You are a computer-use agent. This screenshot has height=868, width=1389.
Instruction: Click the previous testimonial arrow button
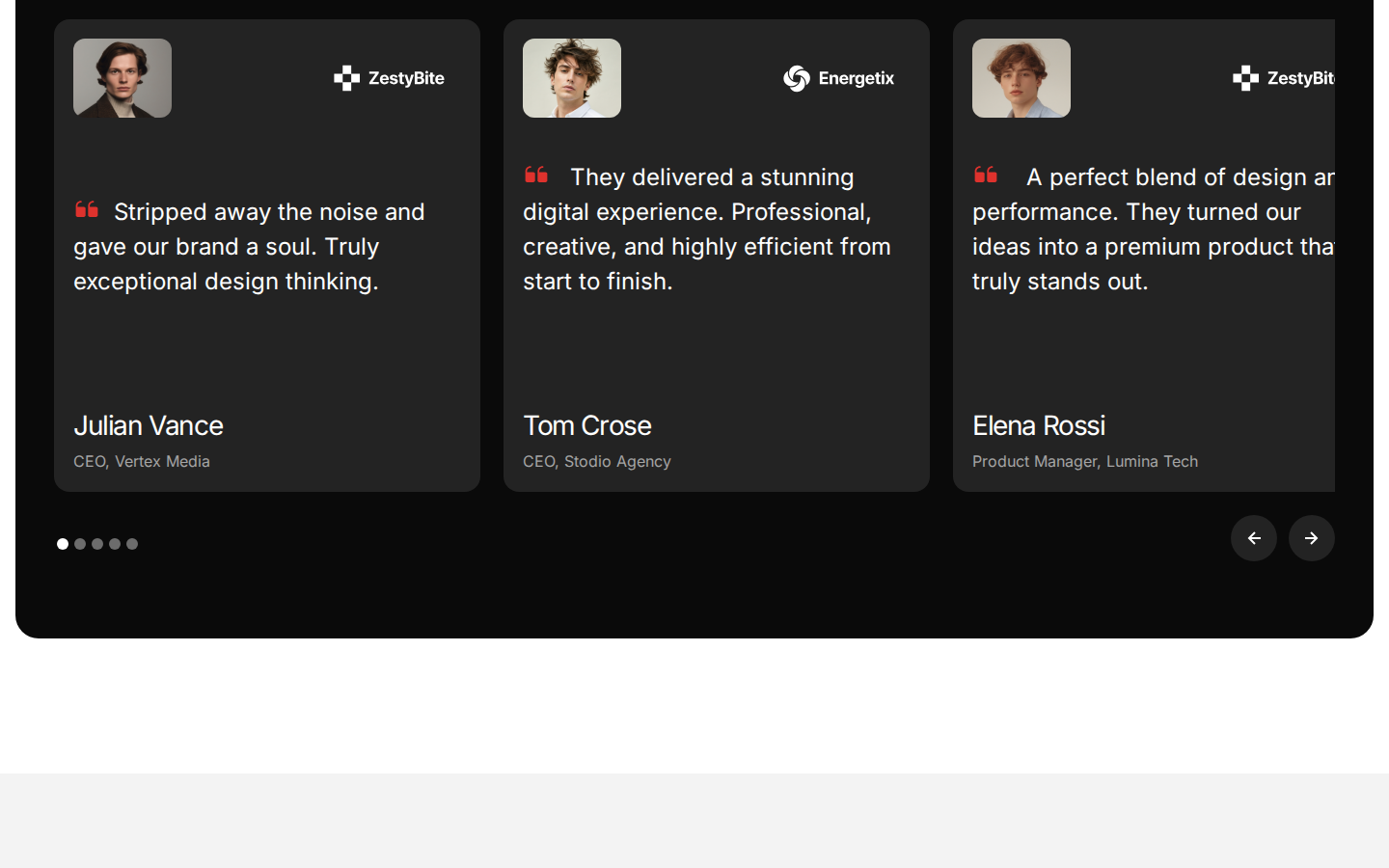[x=1253, y=538]
